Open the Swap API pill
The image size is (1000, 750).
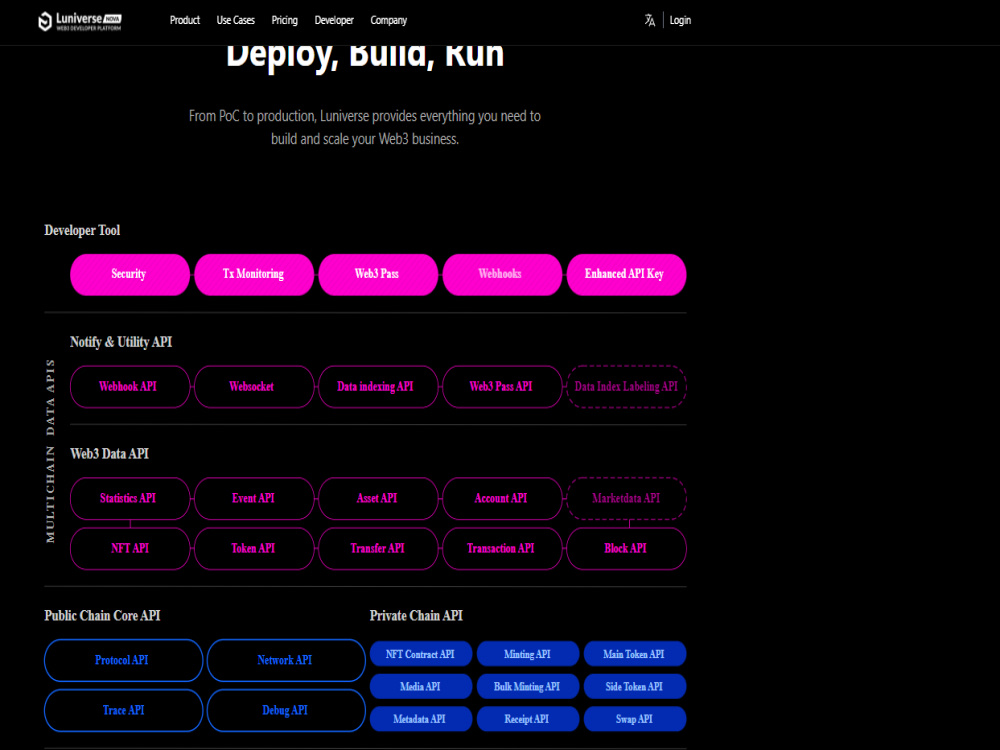coord(635,719)
